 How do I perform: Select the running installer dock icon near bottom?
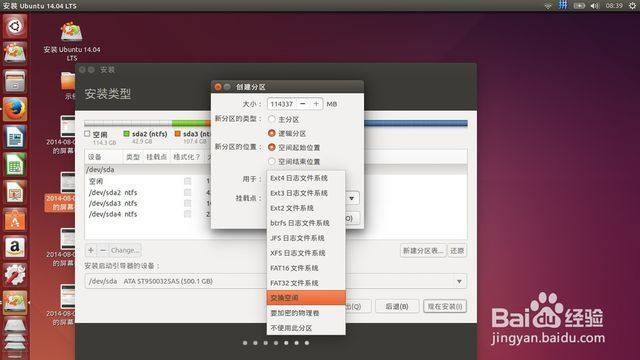point(15,303)
